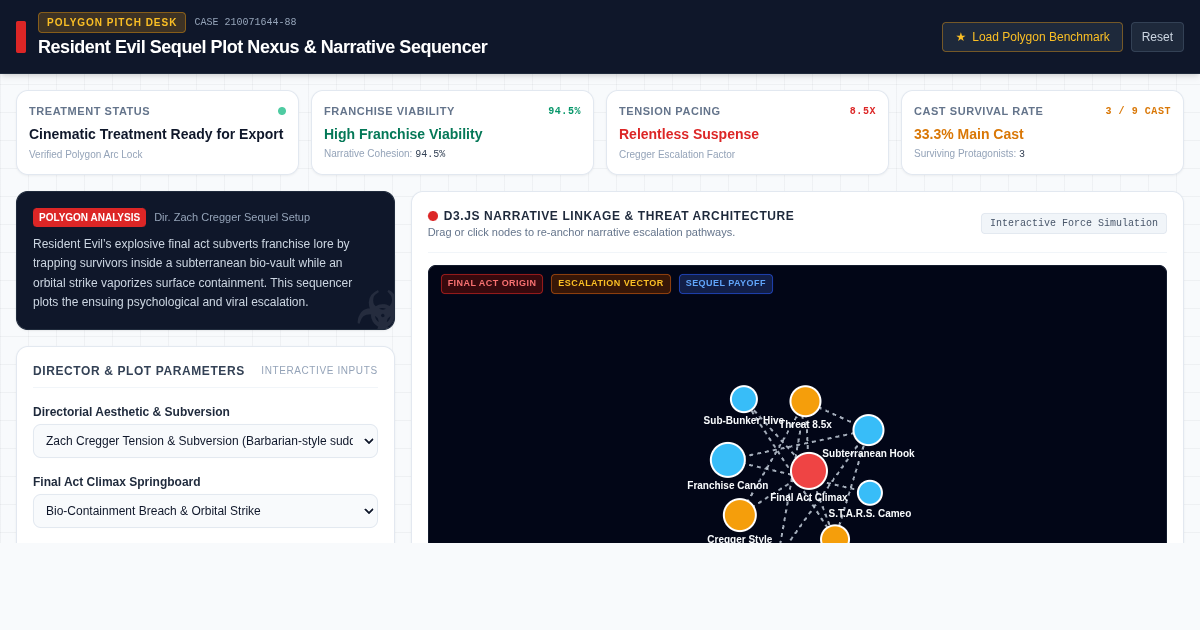This screenshot has width=1200, height=630.
Task: Click the 8.5X tension pacing value
Action: 863,111
